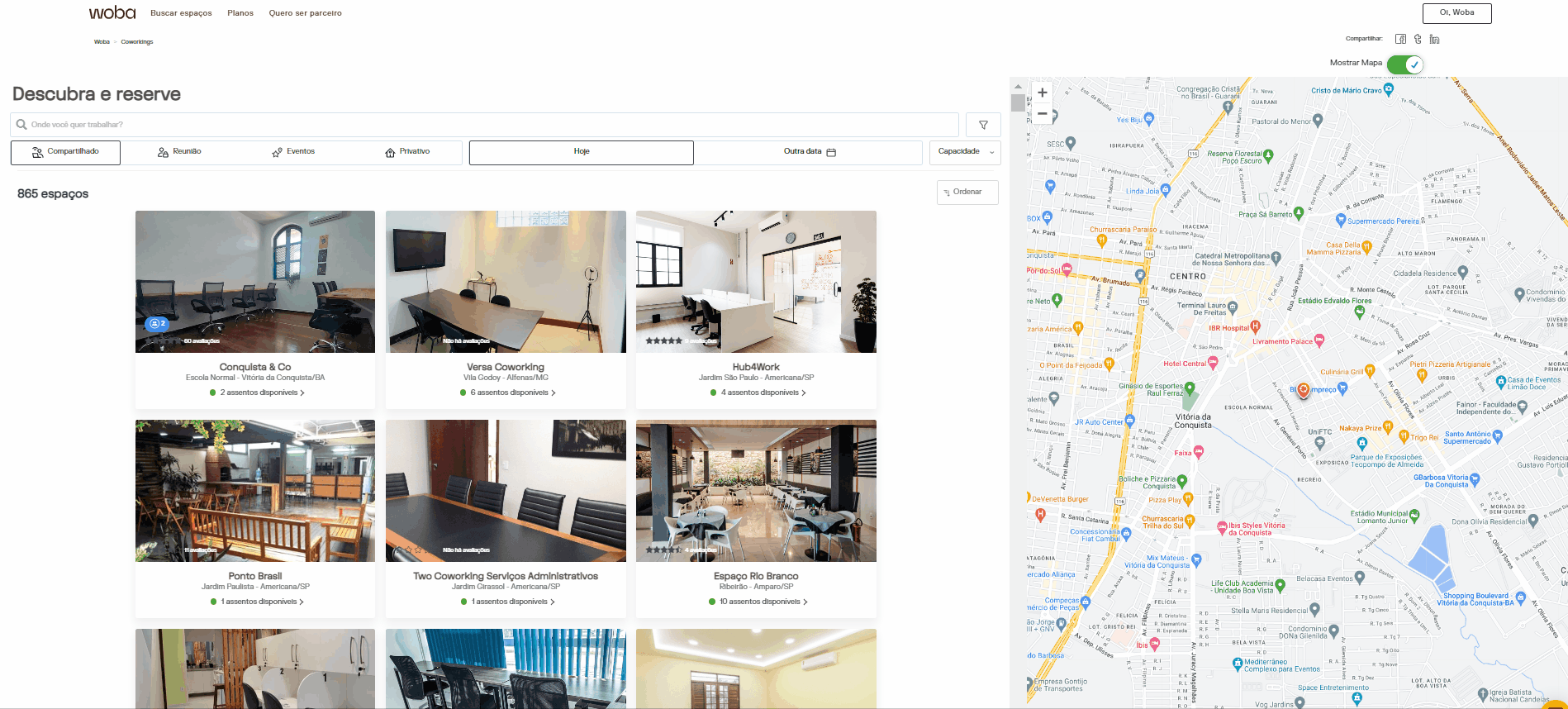
Task: Zoom in on the map
Action: (x=1043, y=93)
